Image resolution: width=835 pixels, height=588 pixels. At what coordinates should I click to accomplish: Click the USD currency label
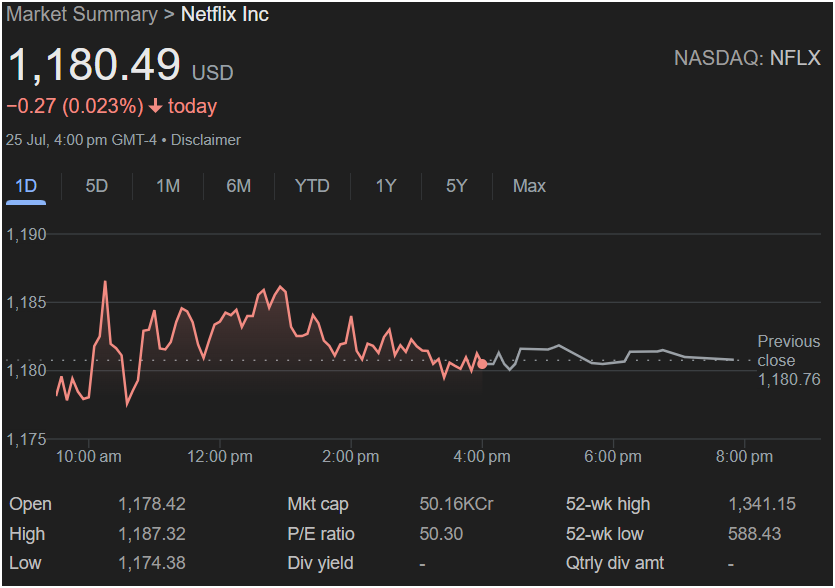(x=212, y=73)
